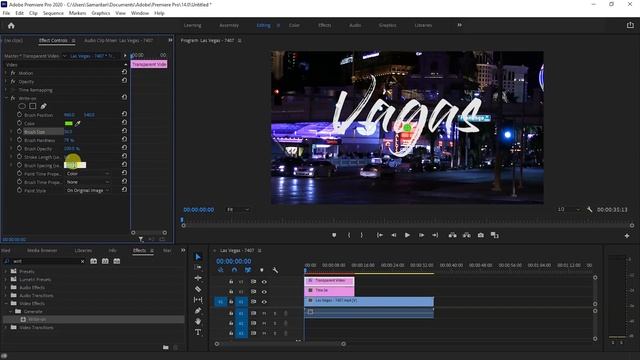Open the program monitor Fit zoom dropdown
The image size is (640, 360).
(x=238, y=209)
